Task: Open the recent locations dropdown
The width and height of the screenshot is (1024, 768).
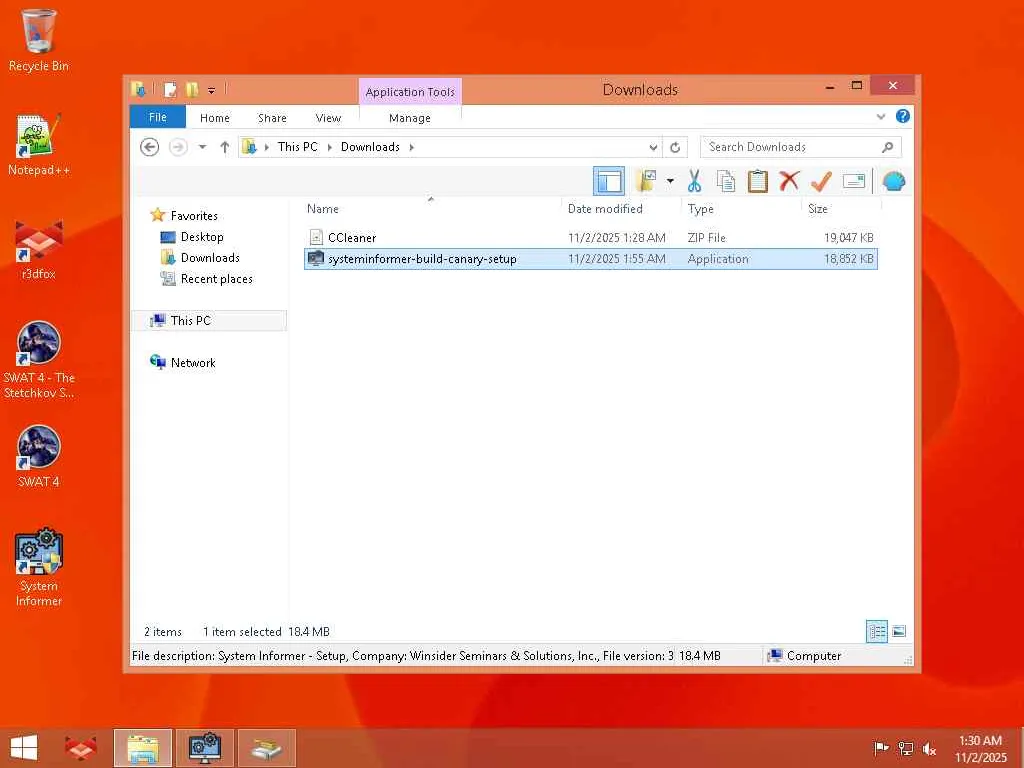Action: [x=202, y=147]
